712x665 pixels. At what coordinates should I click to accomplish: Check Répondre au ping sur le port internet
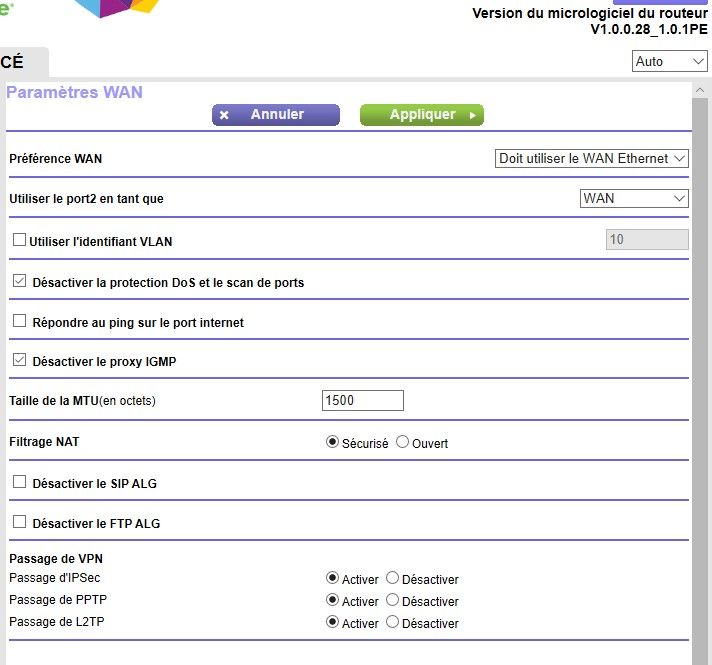tap(19, 322)
